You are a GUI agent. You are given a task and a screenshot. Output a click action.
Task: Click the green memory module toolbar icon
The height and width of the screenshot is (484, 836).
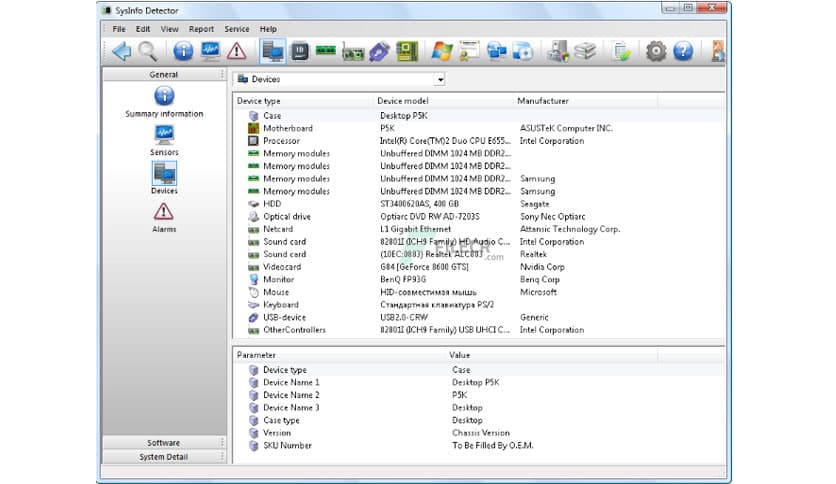click(x=326, y=51)
